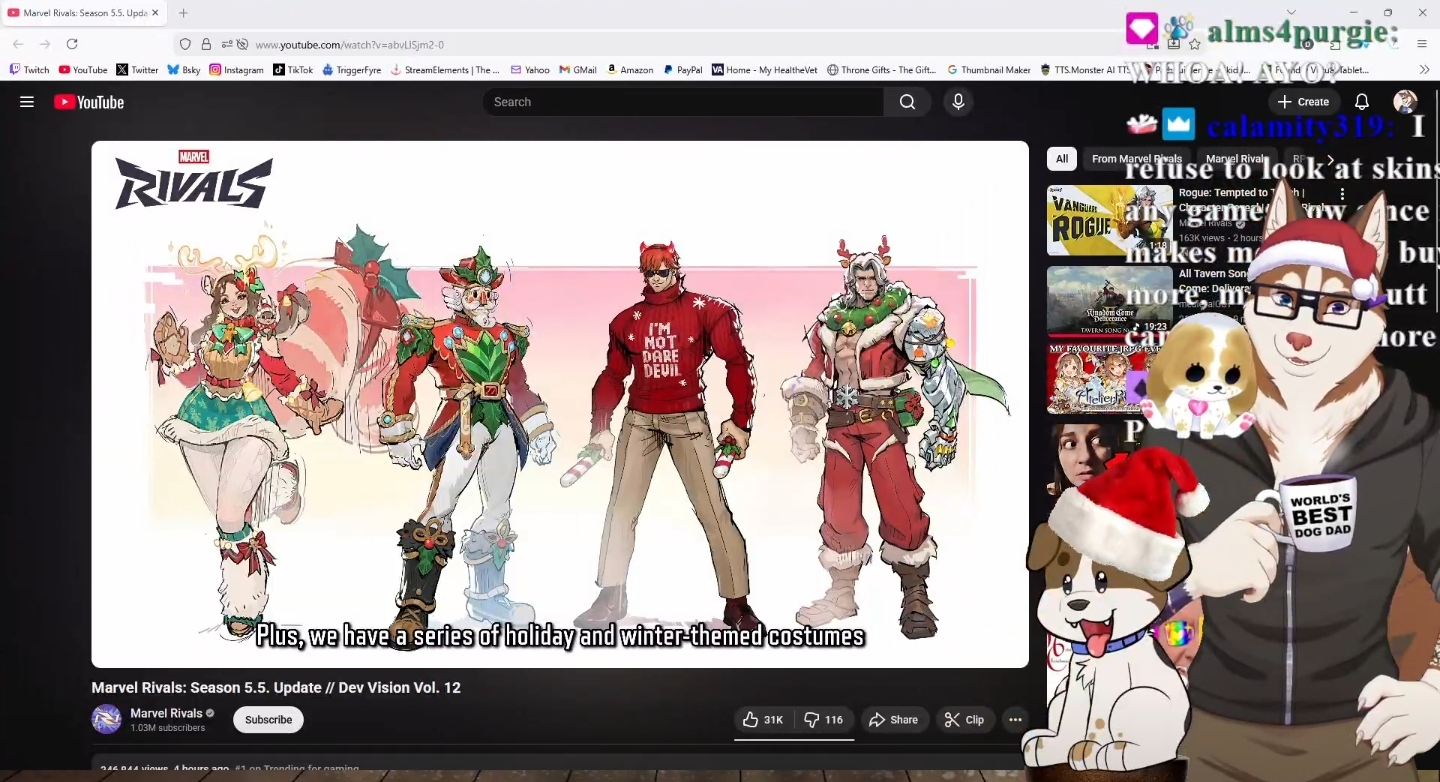1440x782 pixels.
Task: Share the video
Action: point(893,720)
